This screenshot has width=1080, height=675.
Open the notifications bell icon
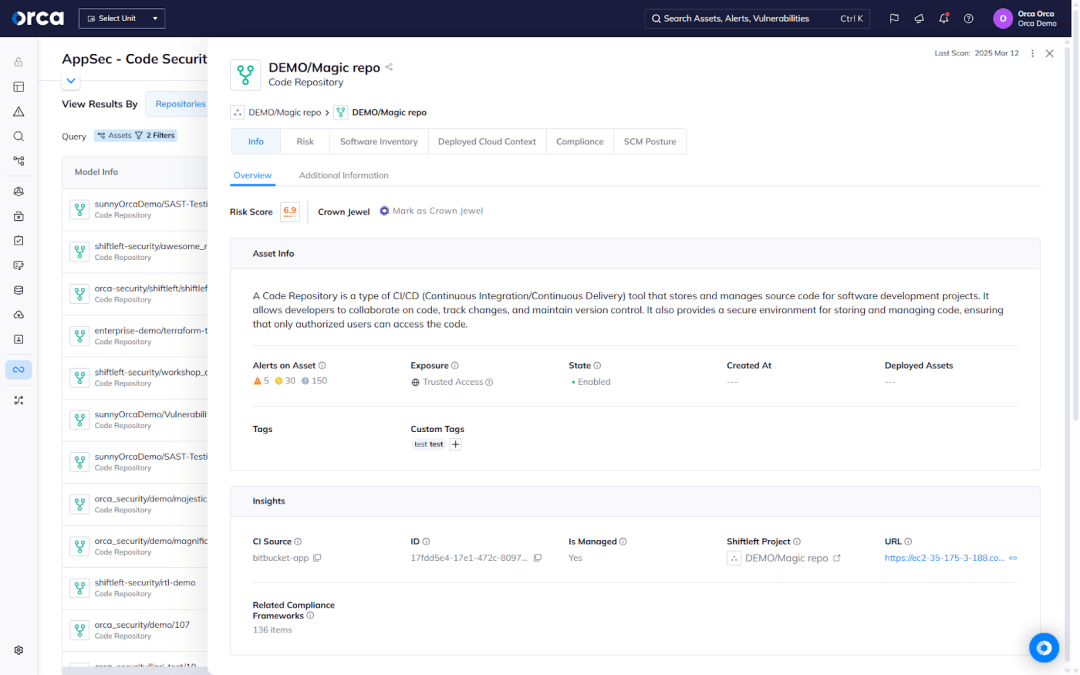(x=944, y=19)
